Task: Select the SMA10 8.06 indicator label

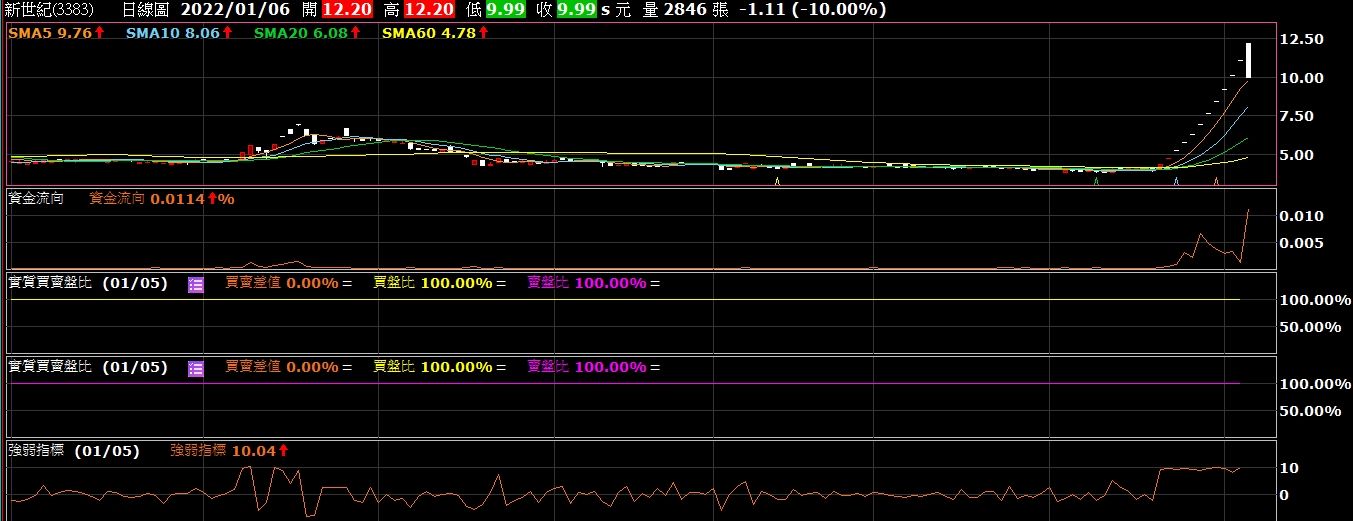Action: pyautogui.click(x=180, y=32)
